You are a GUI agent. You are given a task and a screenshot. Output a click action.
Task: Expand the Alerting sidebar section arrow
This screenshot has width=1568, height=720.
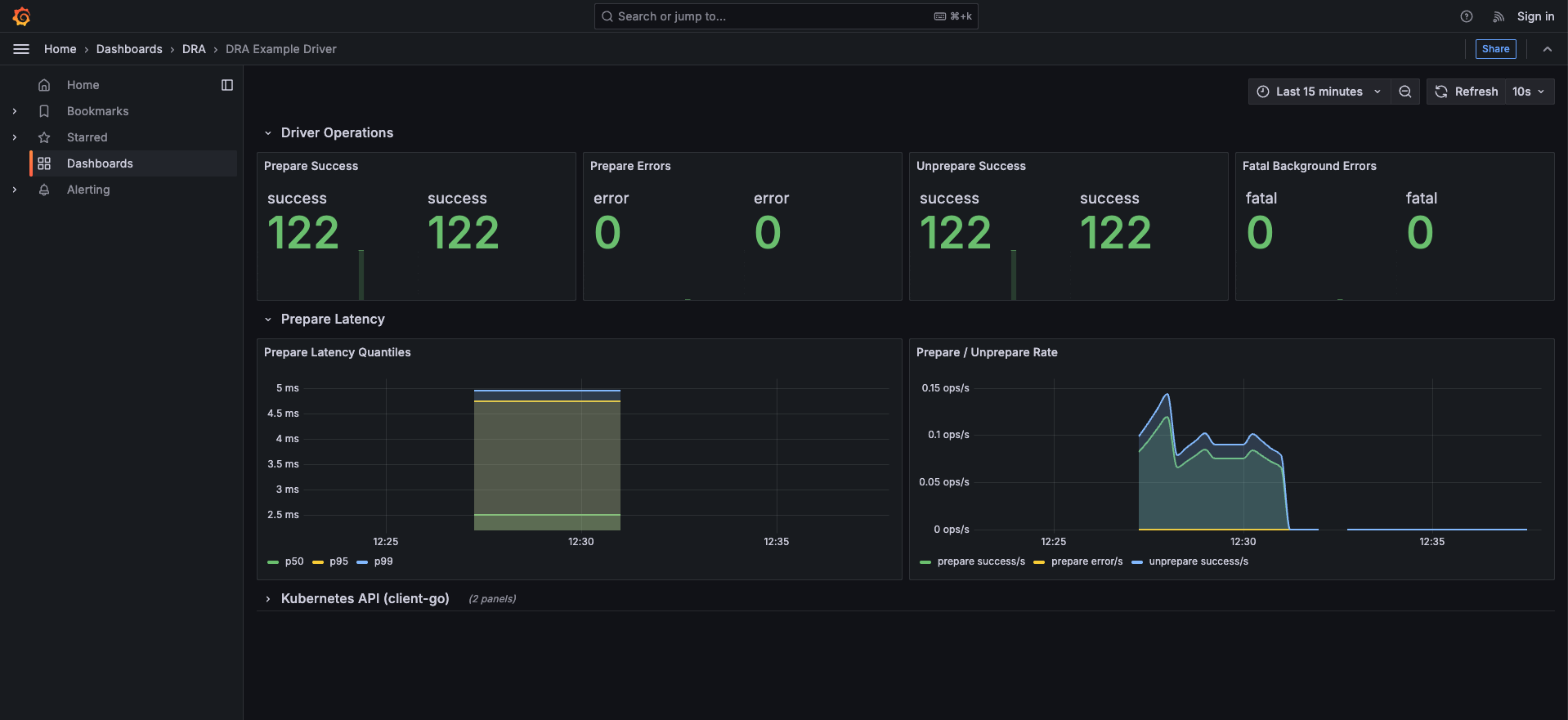(x=15, y=190)
